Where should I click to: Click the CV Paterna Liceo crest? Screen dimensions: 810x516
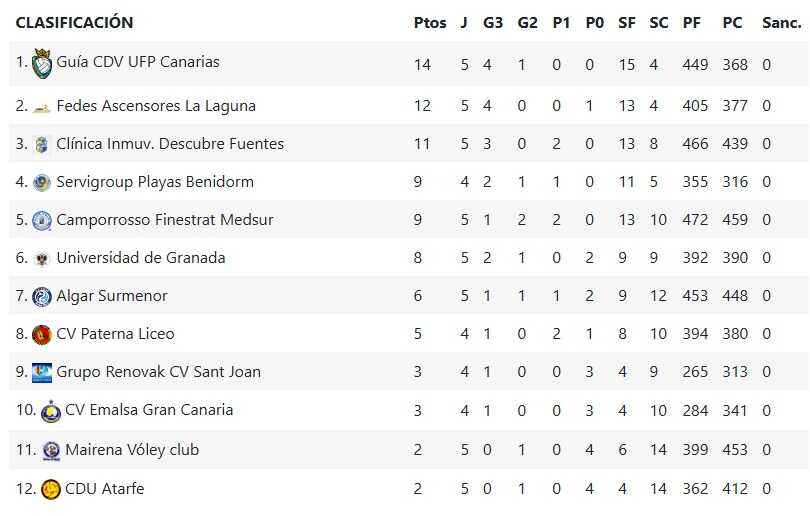click(x=42, y=334)
